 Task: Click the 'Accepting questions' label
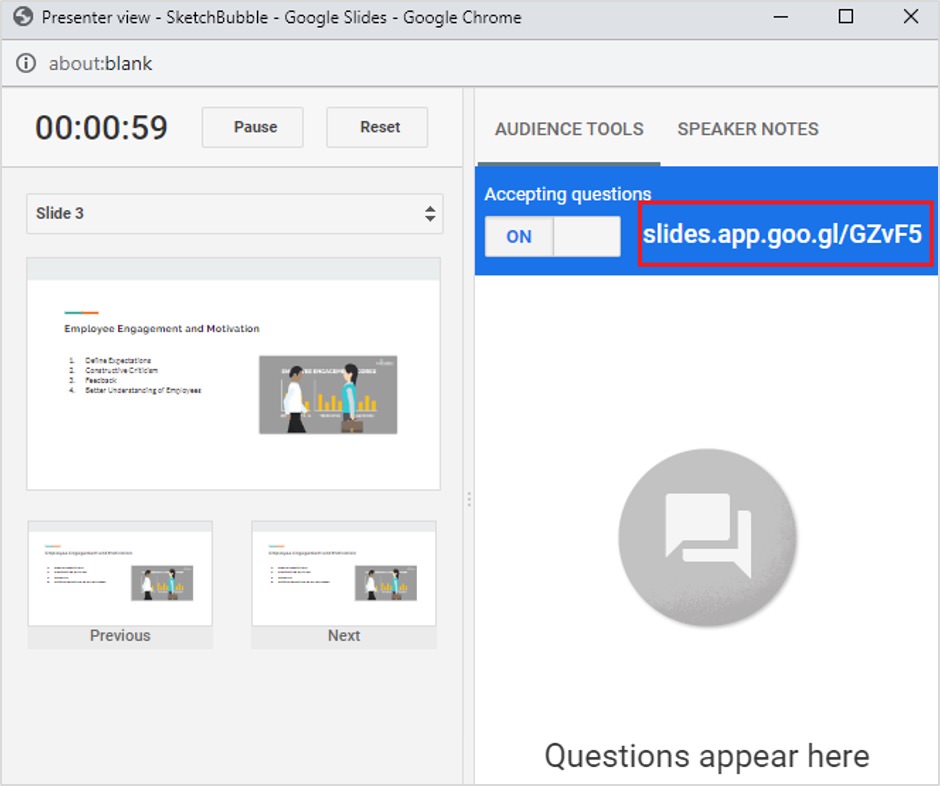[x=568, y=194]
